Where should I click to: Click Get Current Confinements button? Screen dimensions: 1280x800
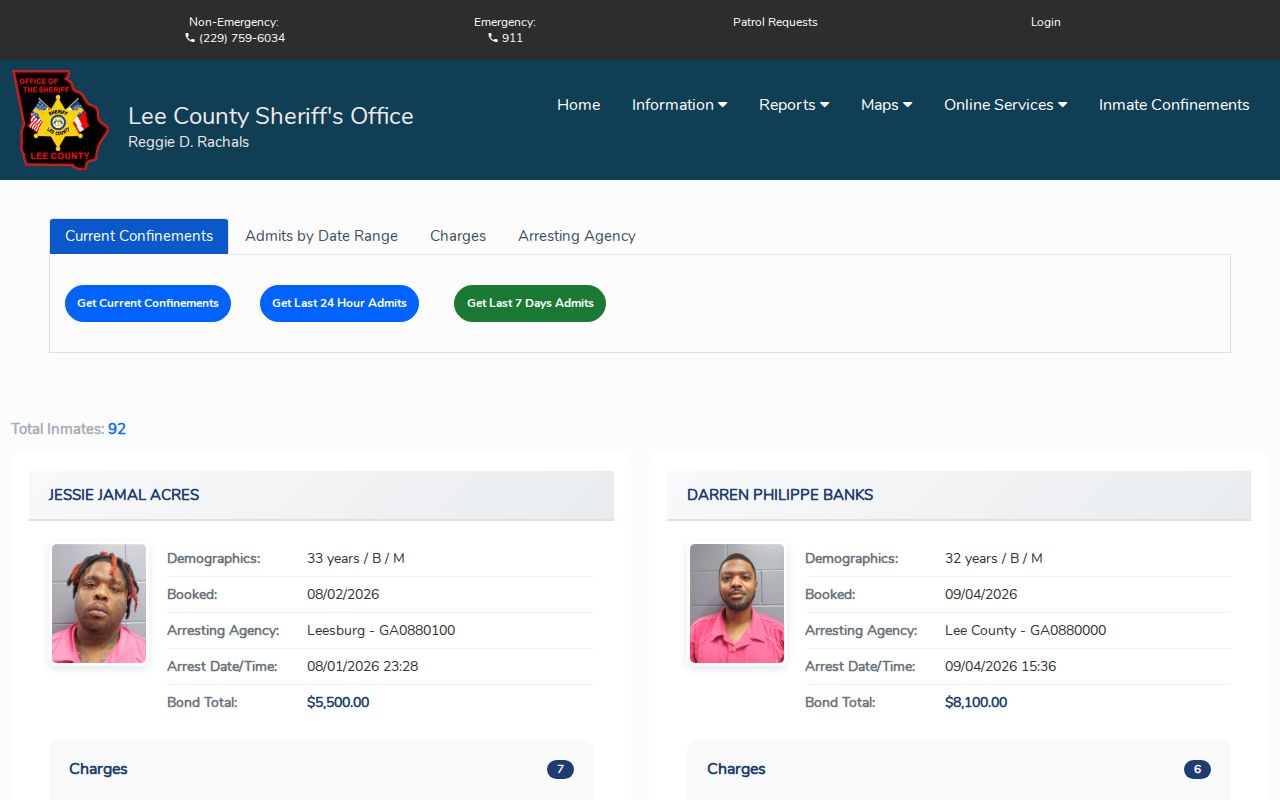click(148, 303)
